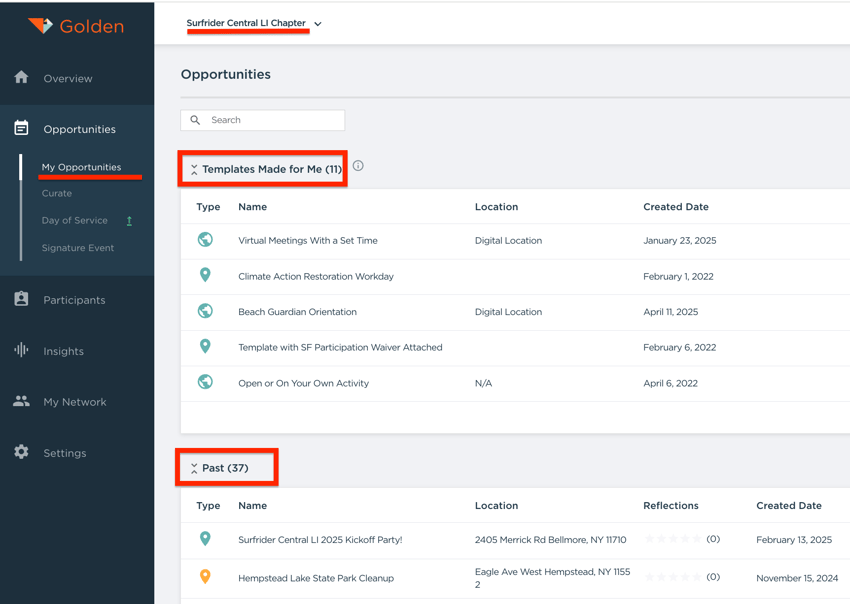Image resolution: width=850 pixels, height=604 pixels.
Task: Click the Participants badge icon
Action: click(21, 299)
